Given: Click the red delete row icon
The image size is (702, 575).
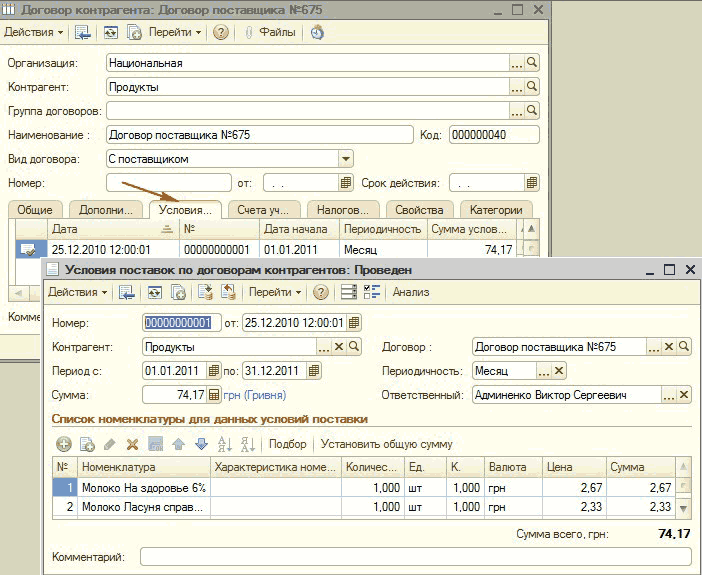Looking at the screenshot, I should coord(132,444).
